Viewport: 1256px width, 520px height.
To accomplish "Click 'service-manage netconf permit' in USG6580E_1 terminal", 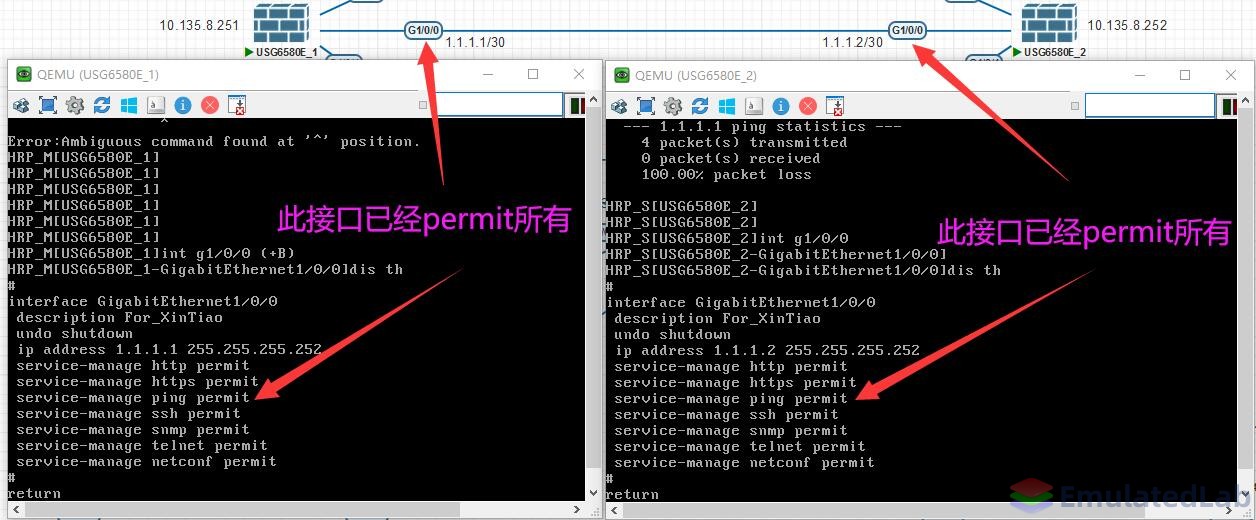I will tap(146, 461).
